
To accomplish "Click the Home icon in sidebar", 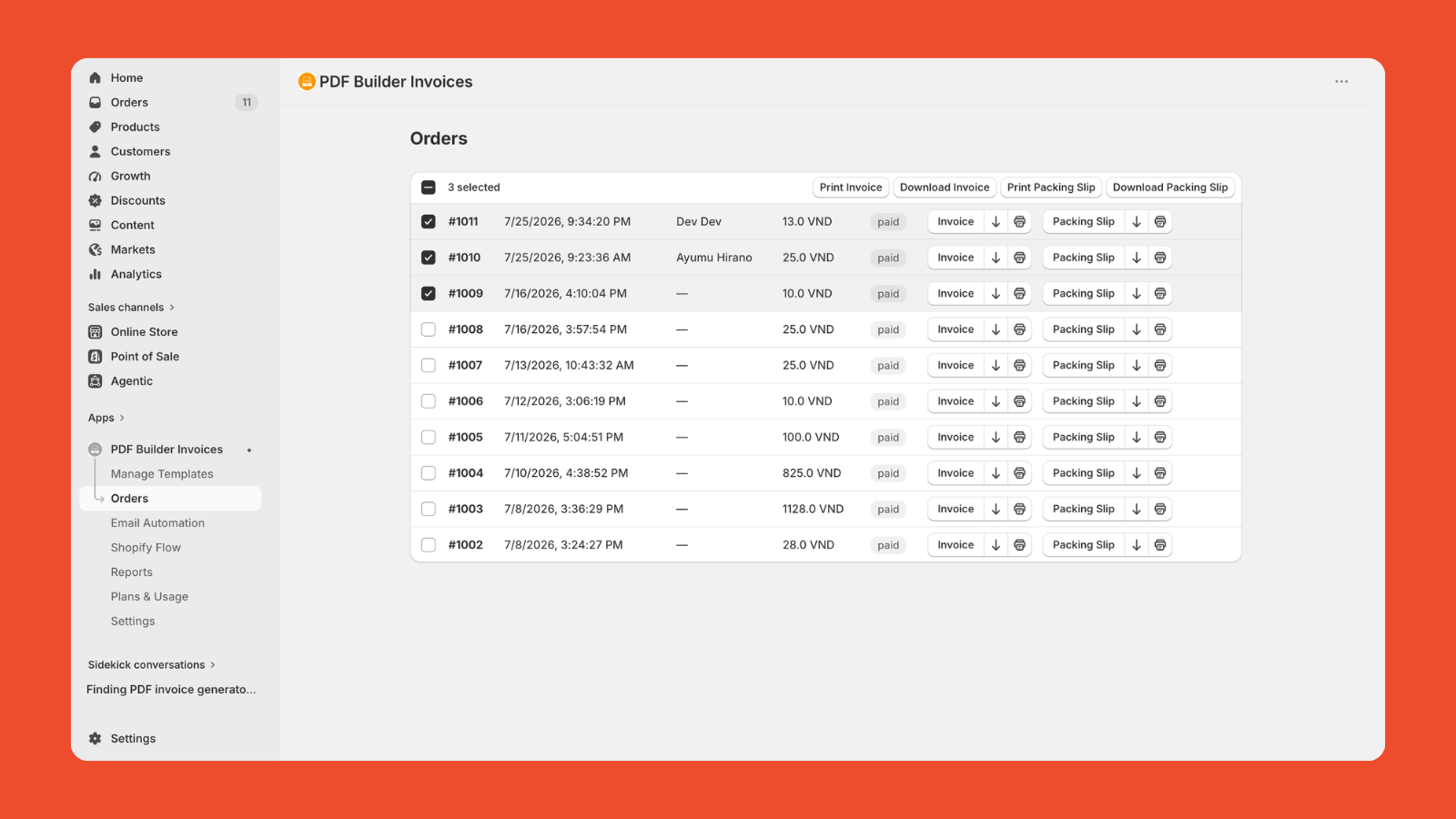I will point(95,78).
